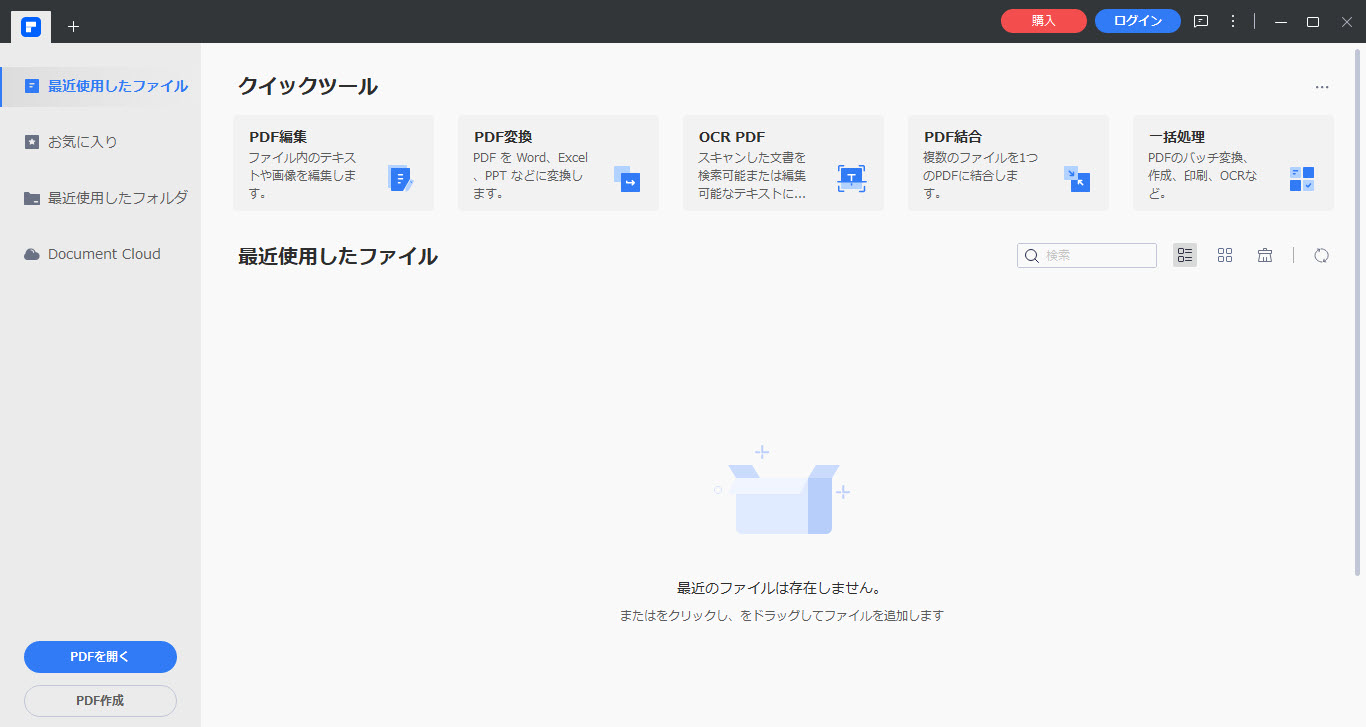Open the OCR PDF quick tool card
The height and width of the screenshot is (727, 1366).
783,163
